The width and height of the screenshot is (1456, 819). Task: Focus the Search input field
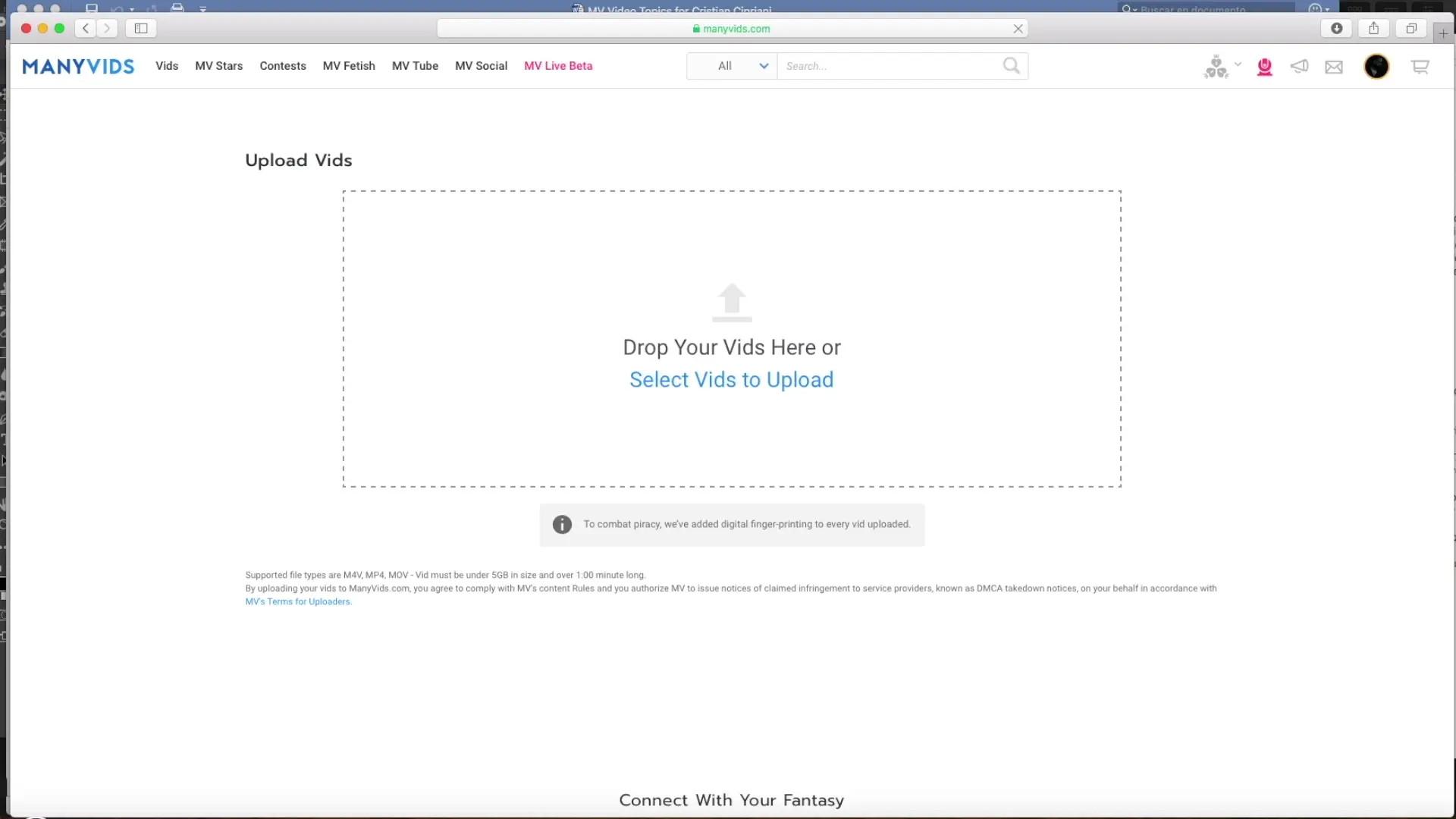tap(891, 66)
